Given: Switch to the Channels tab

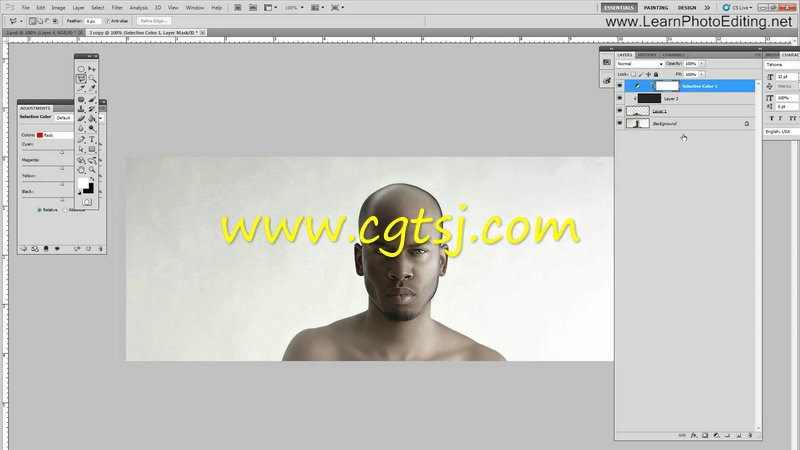Looking at the screenshot, I should (x=673, y=55).
